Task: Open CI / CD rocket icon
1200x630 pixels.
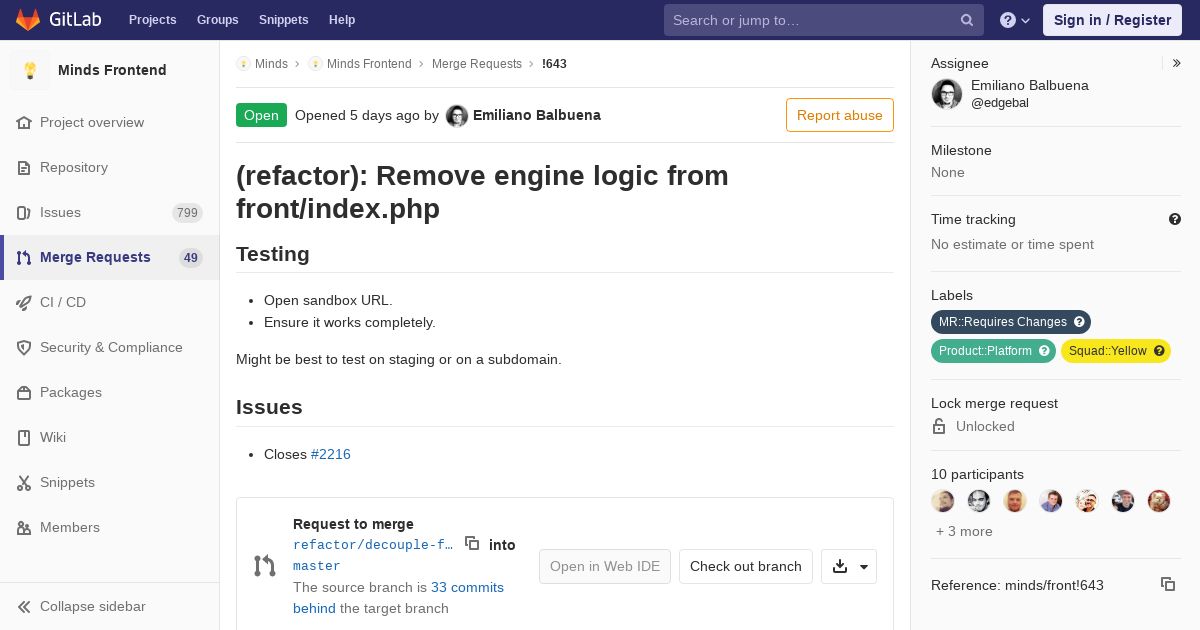Action: pyautogui.click(x=24, y=302)
